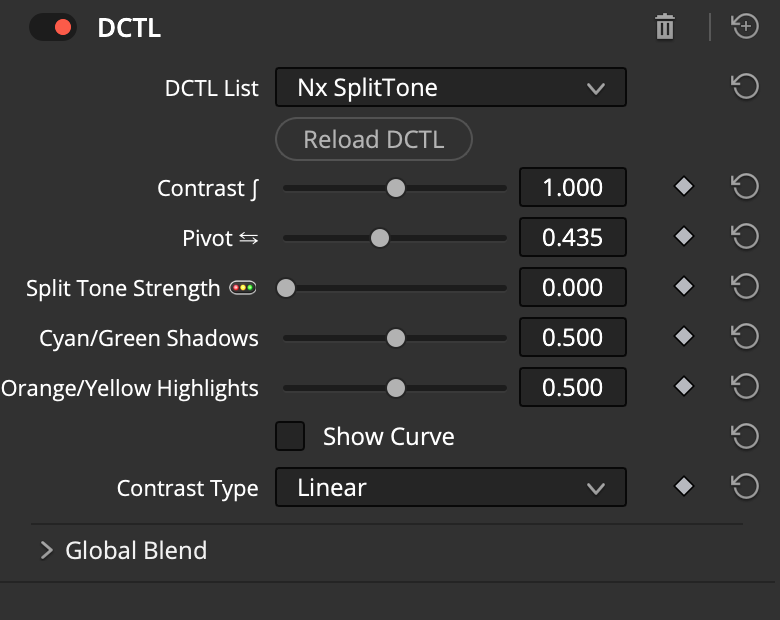Reset the DCTL List selection

click(745, 87)
